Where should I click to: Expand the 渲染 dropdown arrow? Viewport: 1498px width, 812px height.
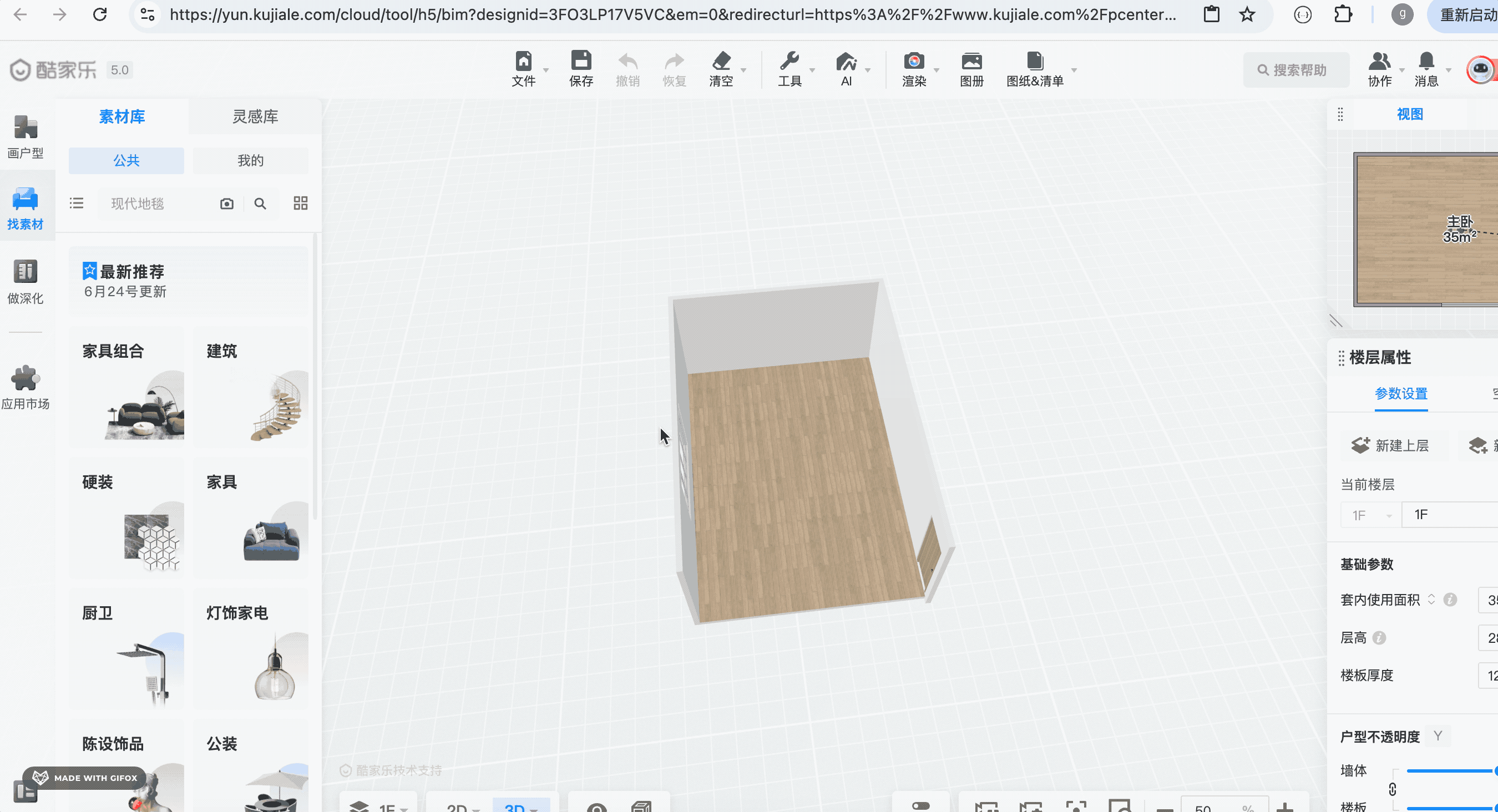[x=937, y=70]
